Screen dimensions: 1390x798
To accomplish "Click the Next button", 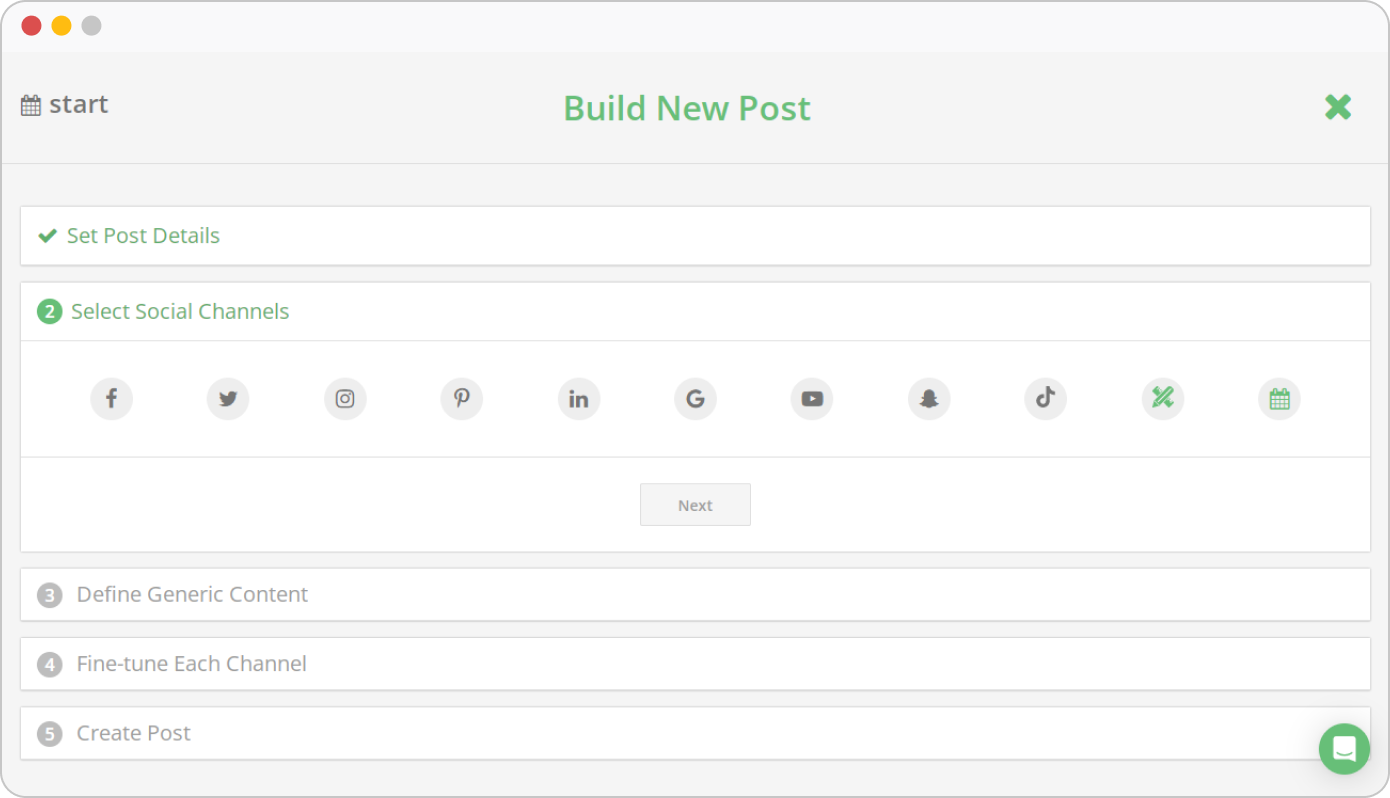I will pyautogui.click(x=695, y=505).
